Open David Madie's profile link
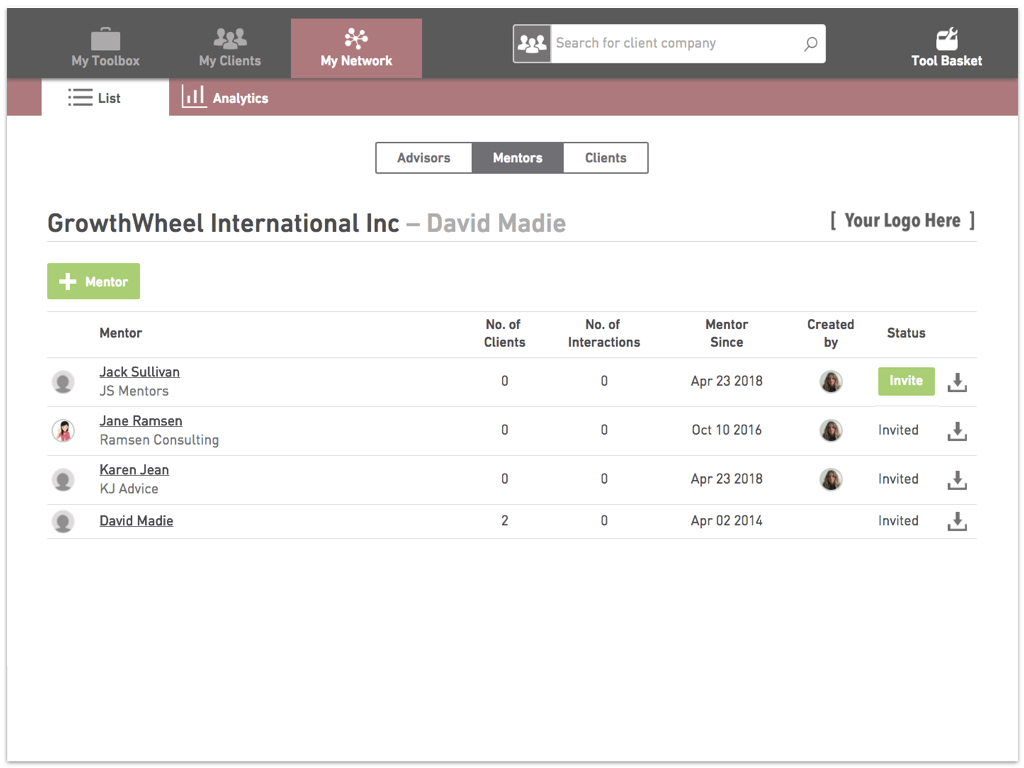 136,521
